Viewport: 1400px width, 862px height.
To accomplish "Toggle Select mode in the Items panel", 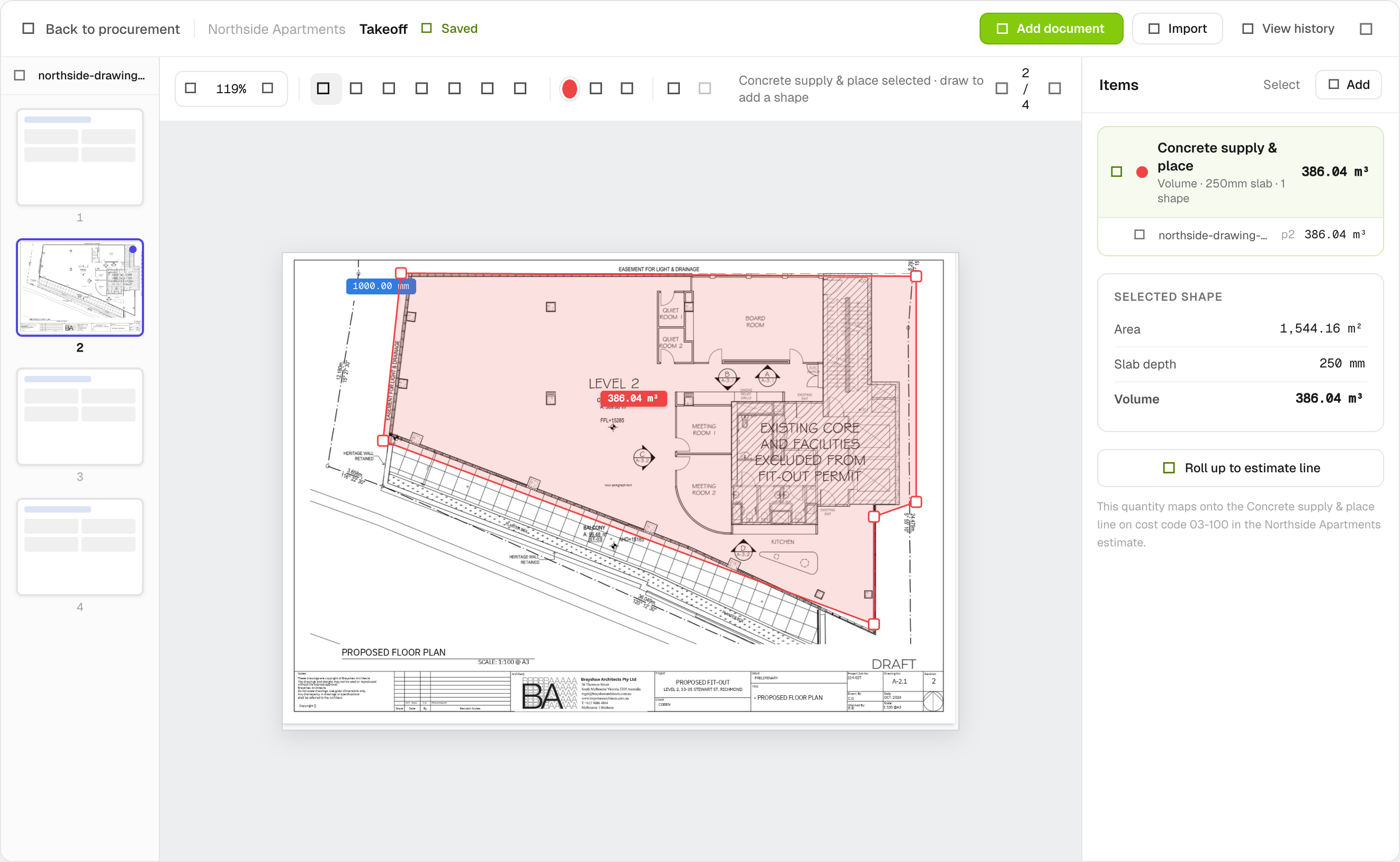I will 1281,85.
